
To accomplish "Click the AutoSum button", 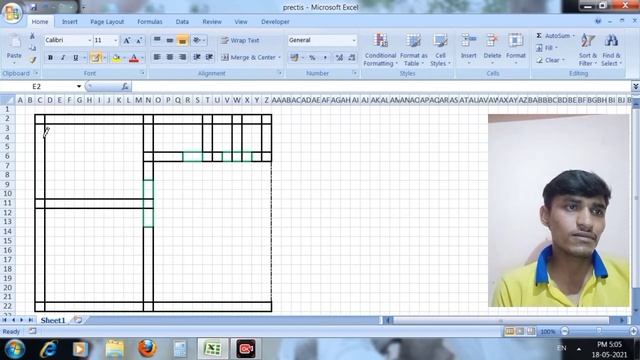I will (555, 36).
